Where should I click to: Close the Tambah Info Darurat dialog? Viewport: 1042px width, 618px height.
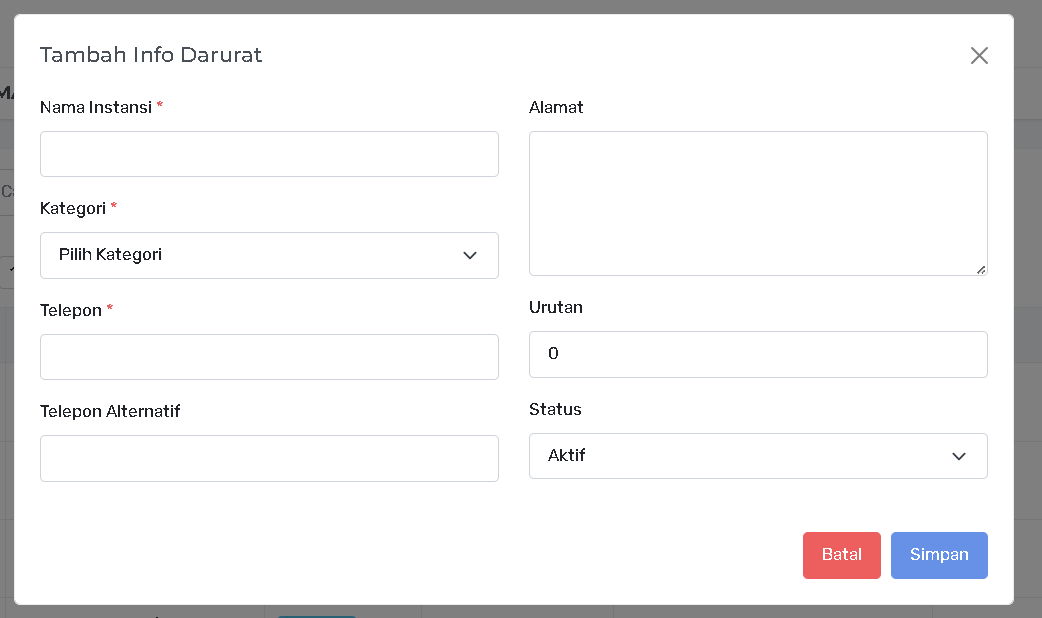[979, 56]
